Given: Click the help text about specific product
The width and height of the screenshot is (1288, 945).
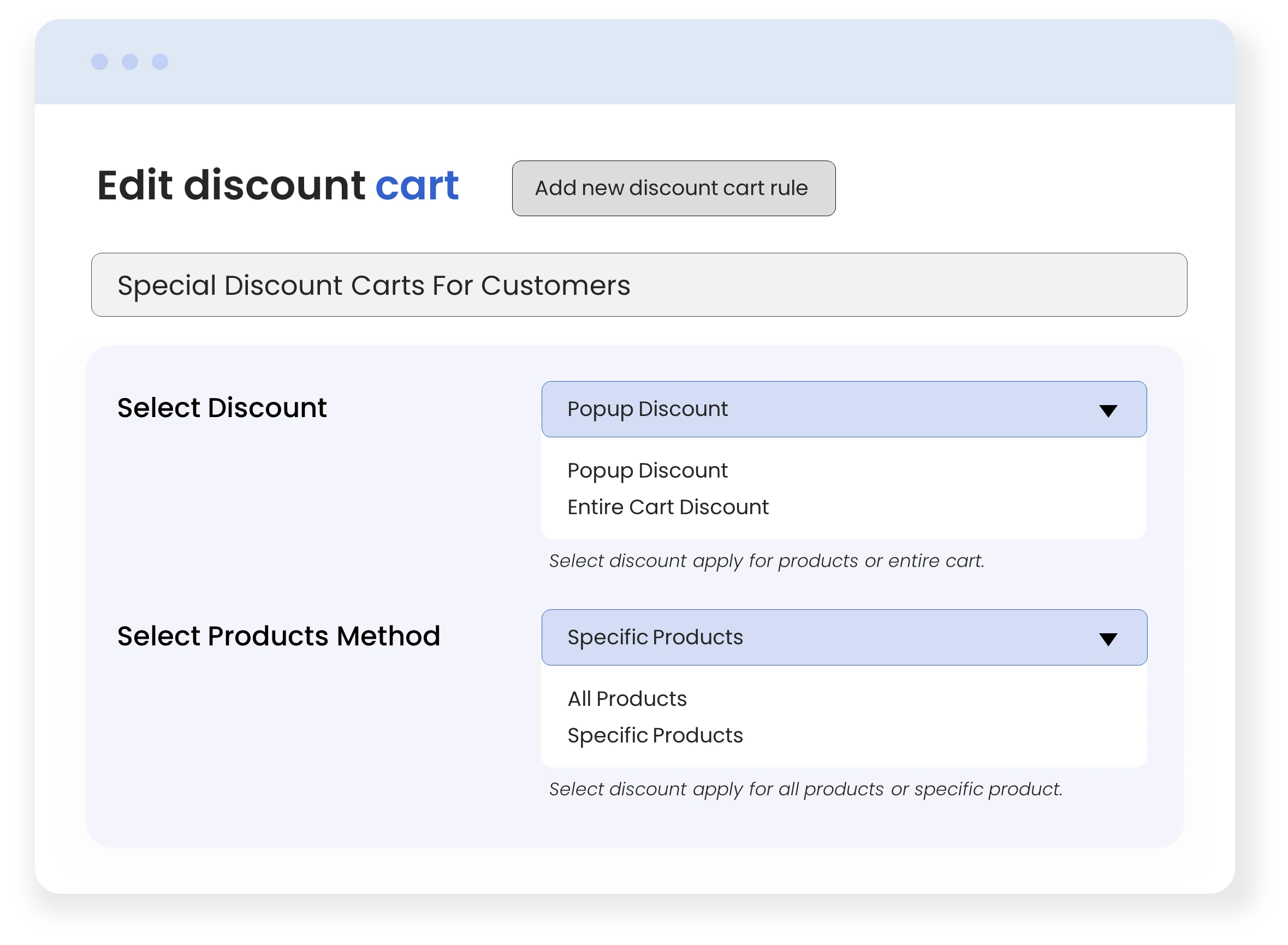Looking at the screenshot, I should [x=805, y=789].
